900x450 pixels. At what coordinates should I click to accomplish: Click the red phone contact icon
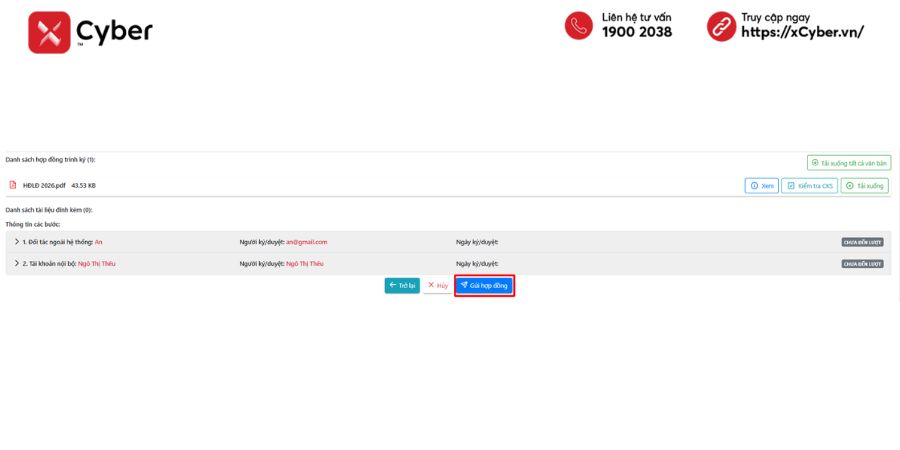pyautogui.click(x=579, y=26)
